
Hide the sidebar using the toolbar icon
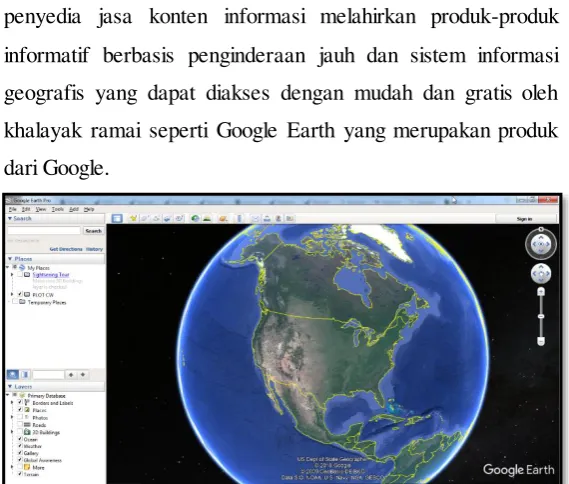(x=117, y=218)
